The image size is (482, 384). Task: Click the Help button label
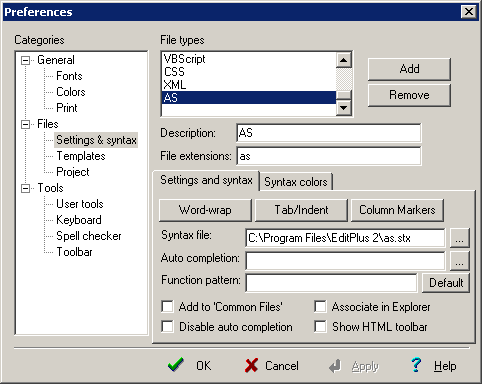[445, 366]
